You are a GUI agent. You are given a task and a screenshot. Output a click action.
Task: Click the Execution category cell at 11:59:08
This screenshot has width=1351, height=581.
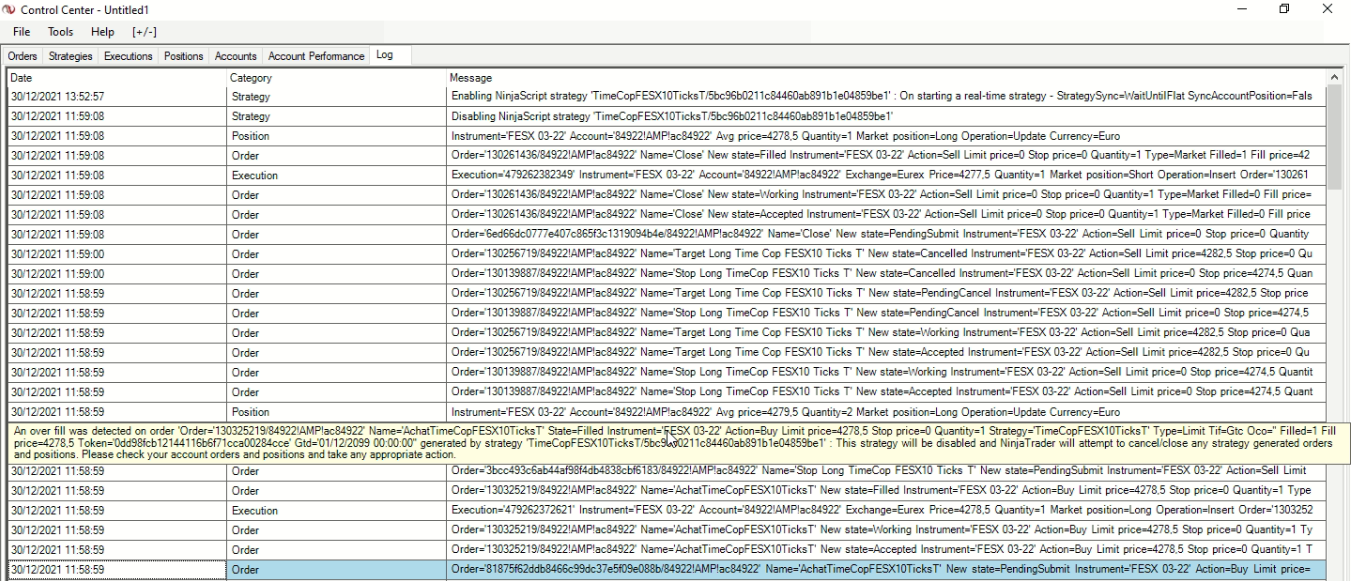pos(336,174)
